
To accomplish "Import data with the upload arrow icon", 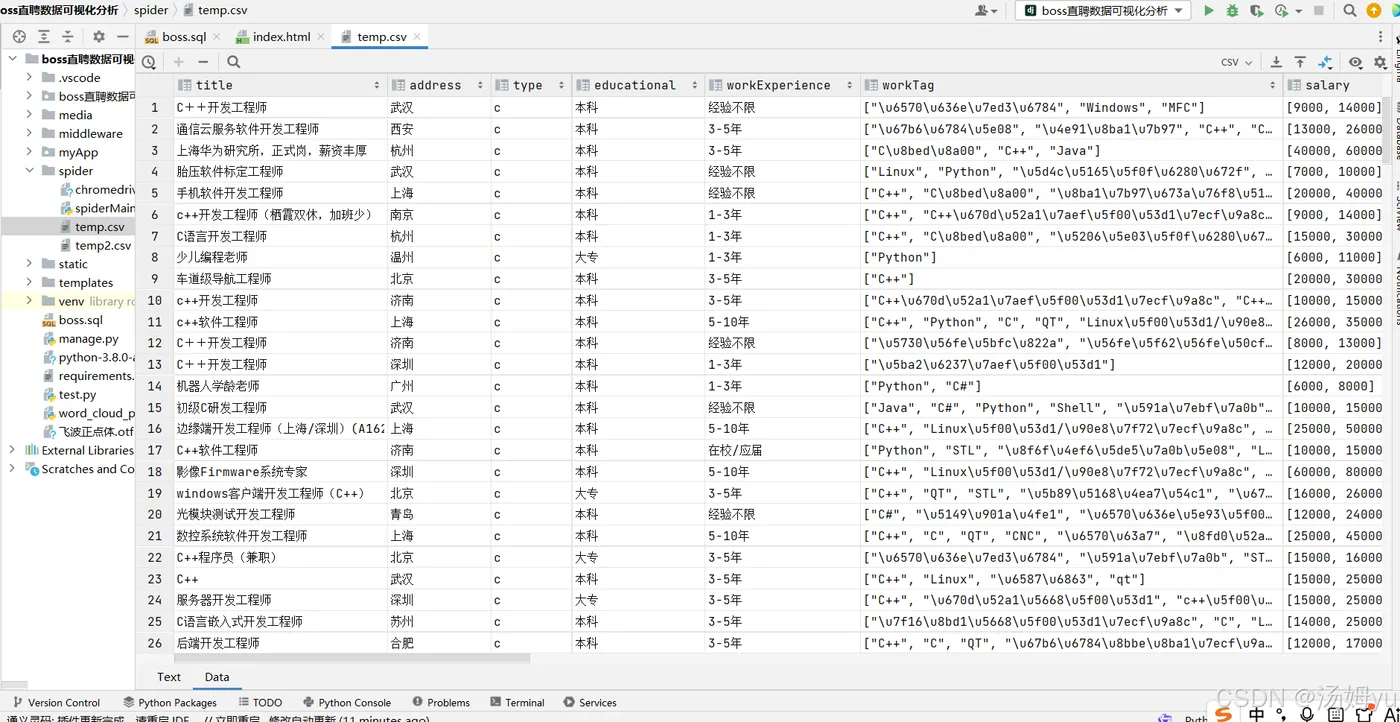I will tap(1300, 62).
